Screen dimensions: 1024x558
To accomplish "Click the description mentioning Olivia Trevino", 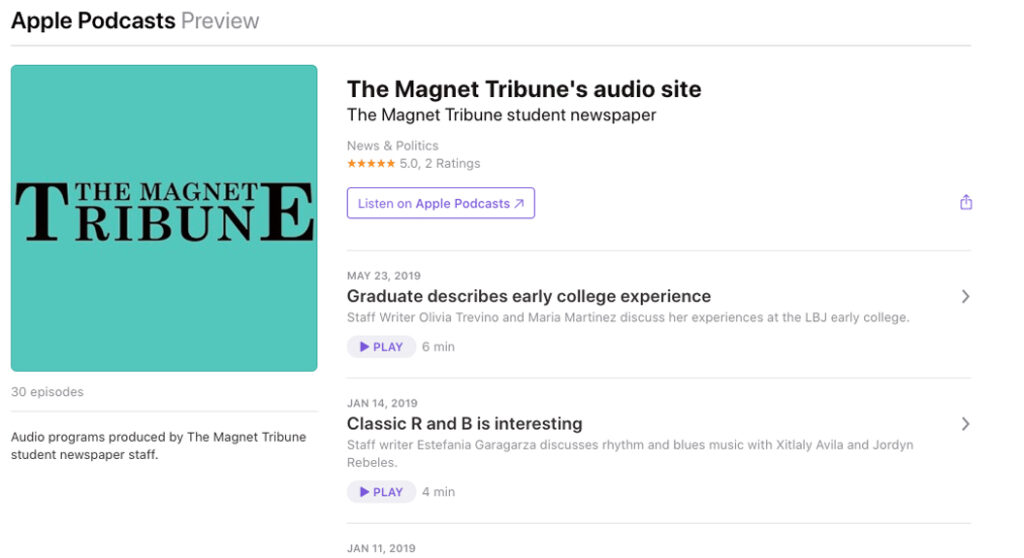I will (x=627, y=318).
